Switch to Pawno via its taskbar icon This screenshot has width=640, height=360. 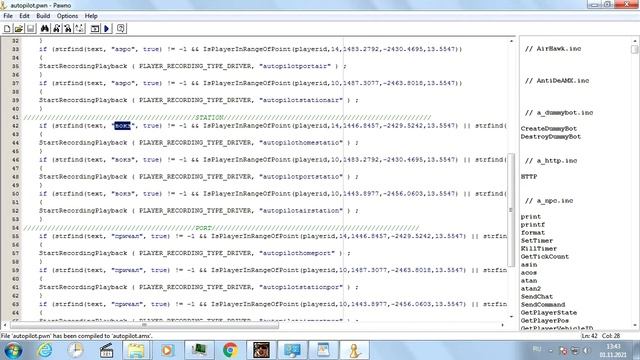coord(354,351)
